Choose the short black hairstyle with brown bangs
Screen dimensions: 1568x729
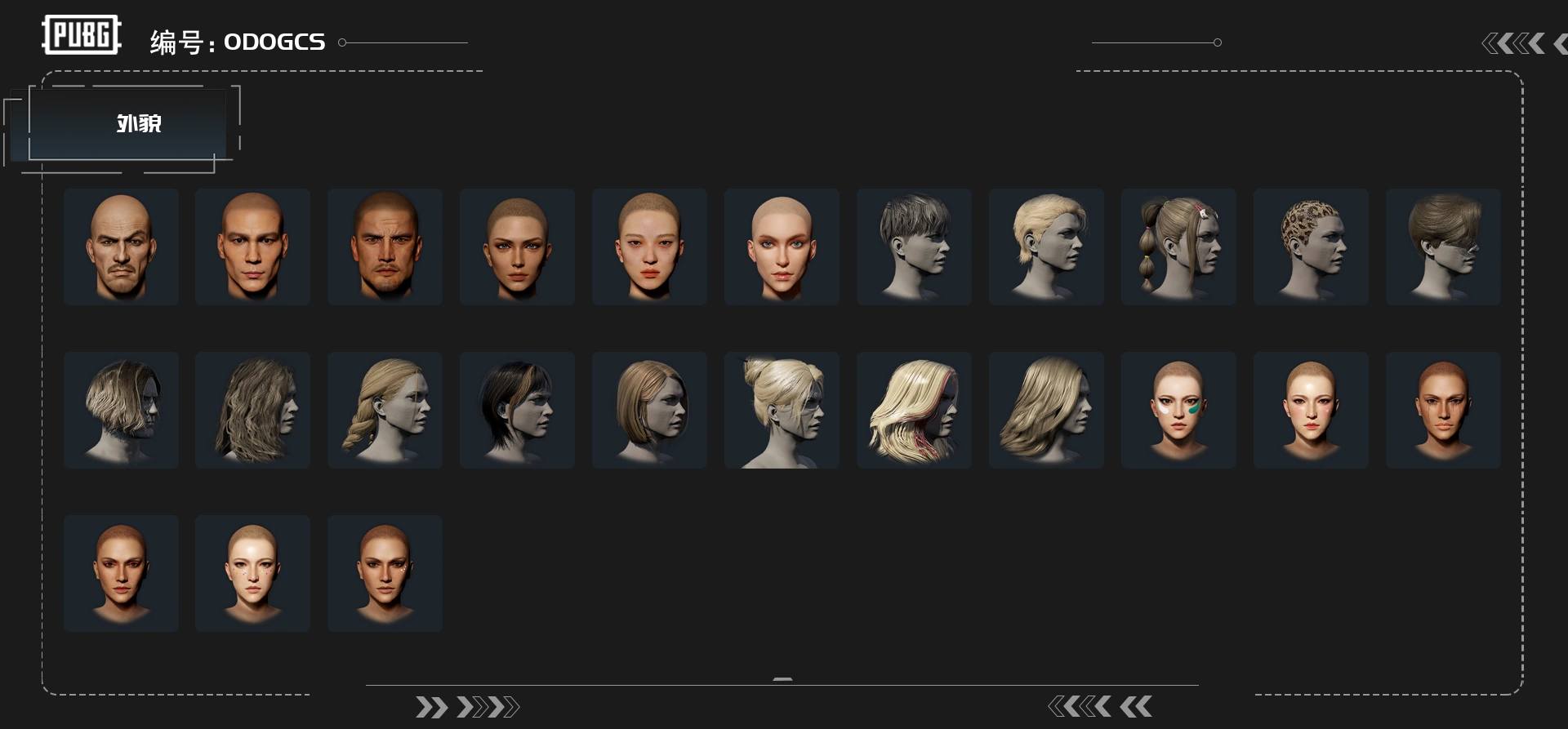[517, 410]
